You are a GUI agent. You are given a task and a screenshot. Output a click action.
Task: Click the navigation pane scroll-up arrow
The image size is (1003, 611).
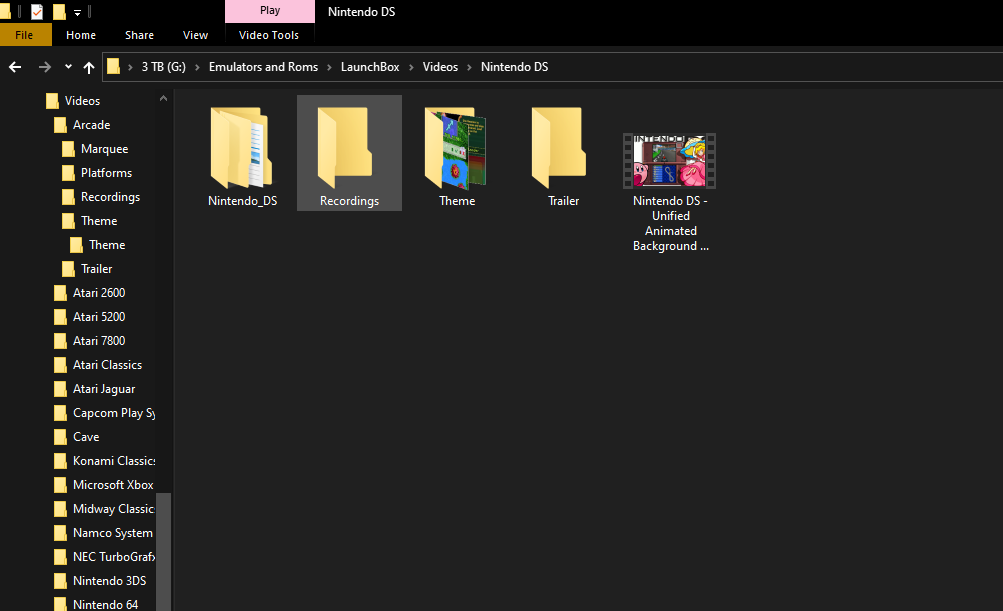[x=163, y=99]
